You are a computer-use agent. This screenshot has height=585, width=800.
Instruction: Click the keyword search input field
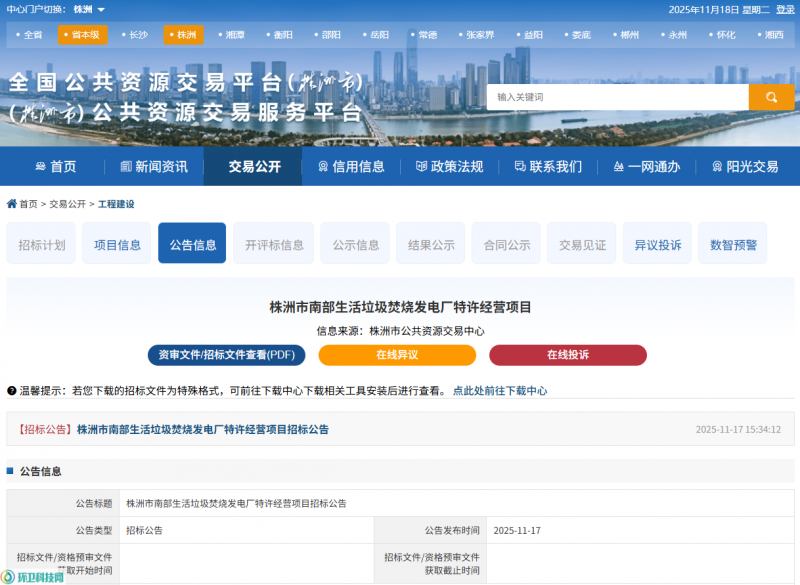617,97
